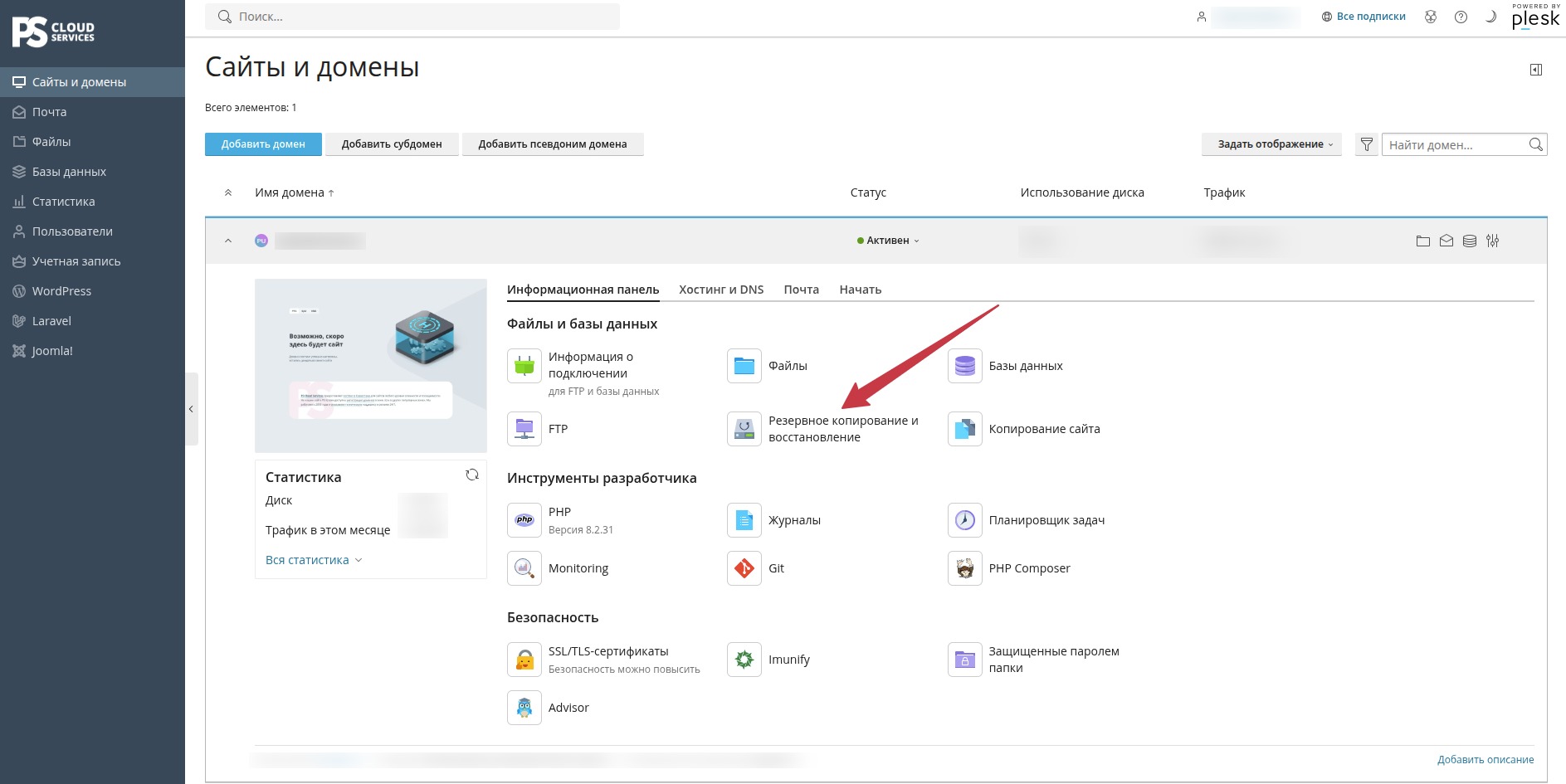Click the Добавить домен button

pyautogui.click(x=263, y=144)
